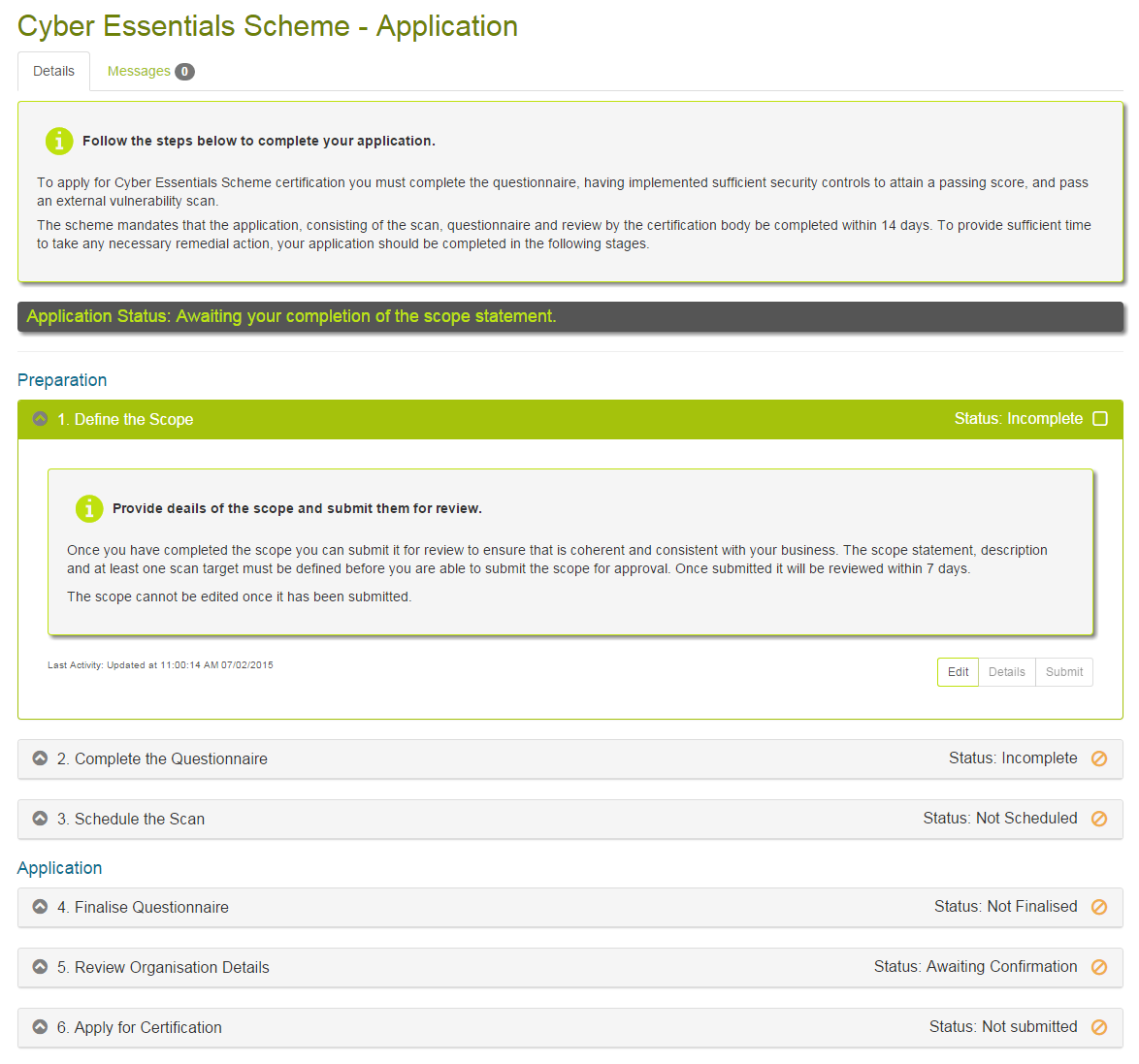Collapse the 'Define the Scope' section chevron

41,419
